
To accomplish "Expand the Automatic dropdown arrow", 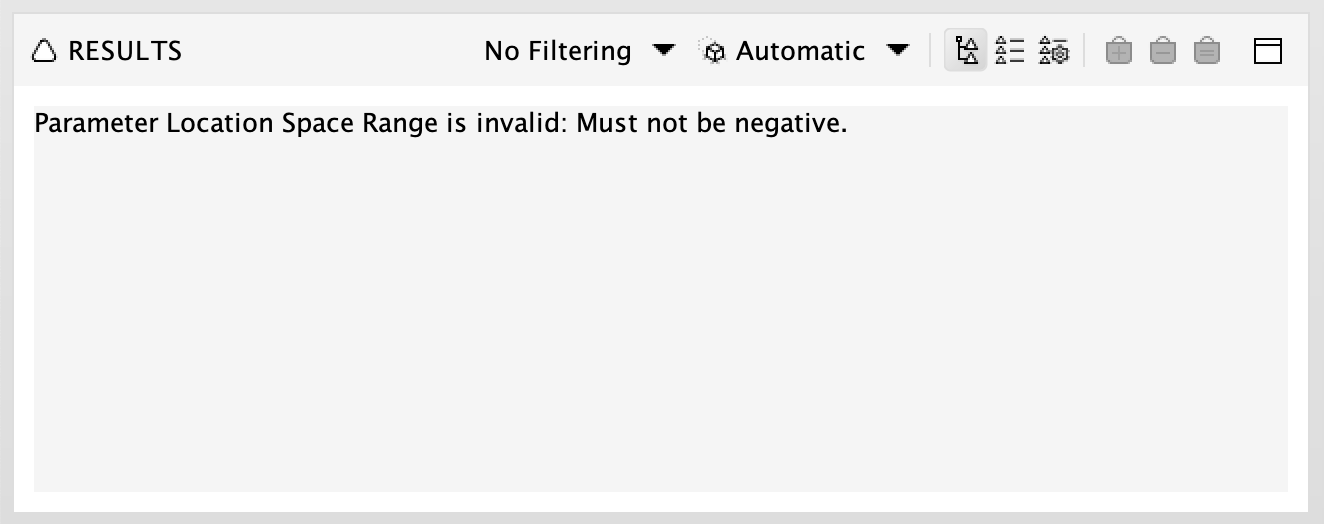I will (x=898, y=50).
